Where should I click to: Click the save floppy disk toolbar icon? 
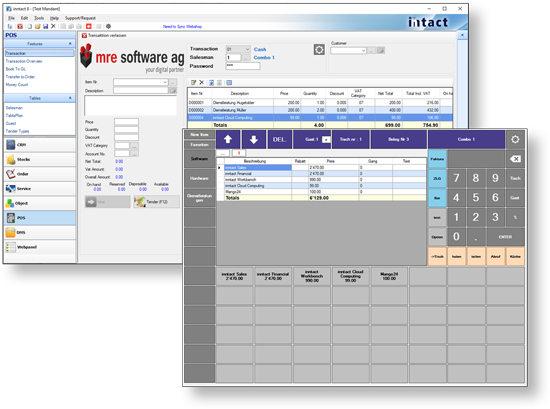pyautogui.click(x=45, y=26)
